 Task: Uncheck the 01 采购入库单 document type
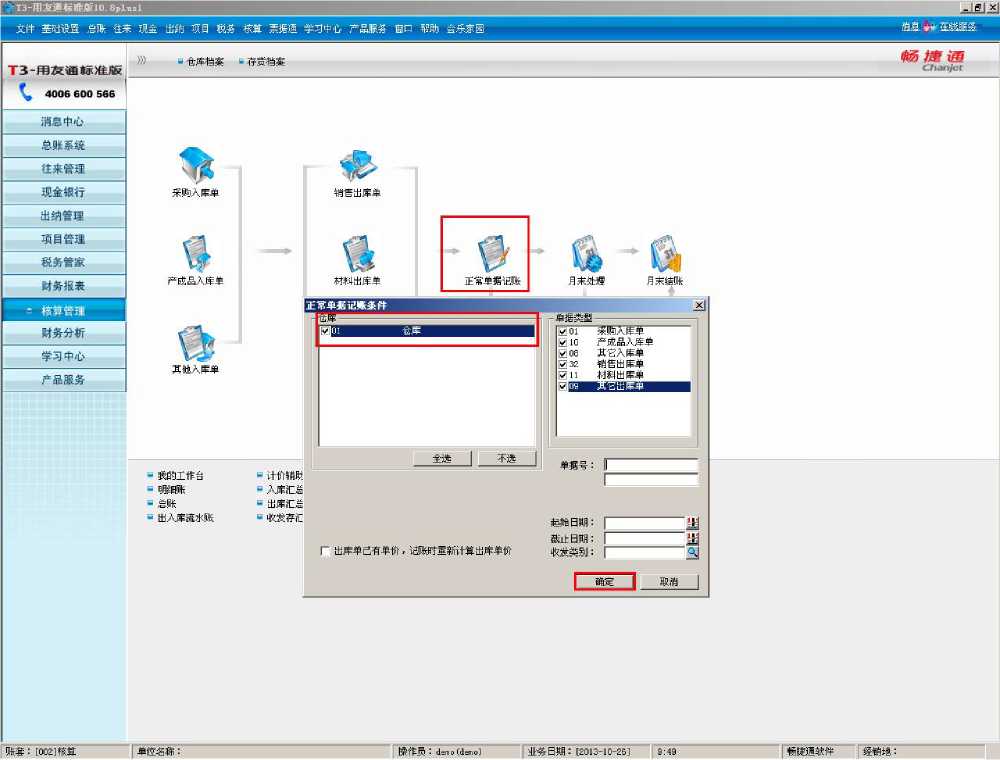tap(562, 332)
